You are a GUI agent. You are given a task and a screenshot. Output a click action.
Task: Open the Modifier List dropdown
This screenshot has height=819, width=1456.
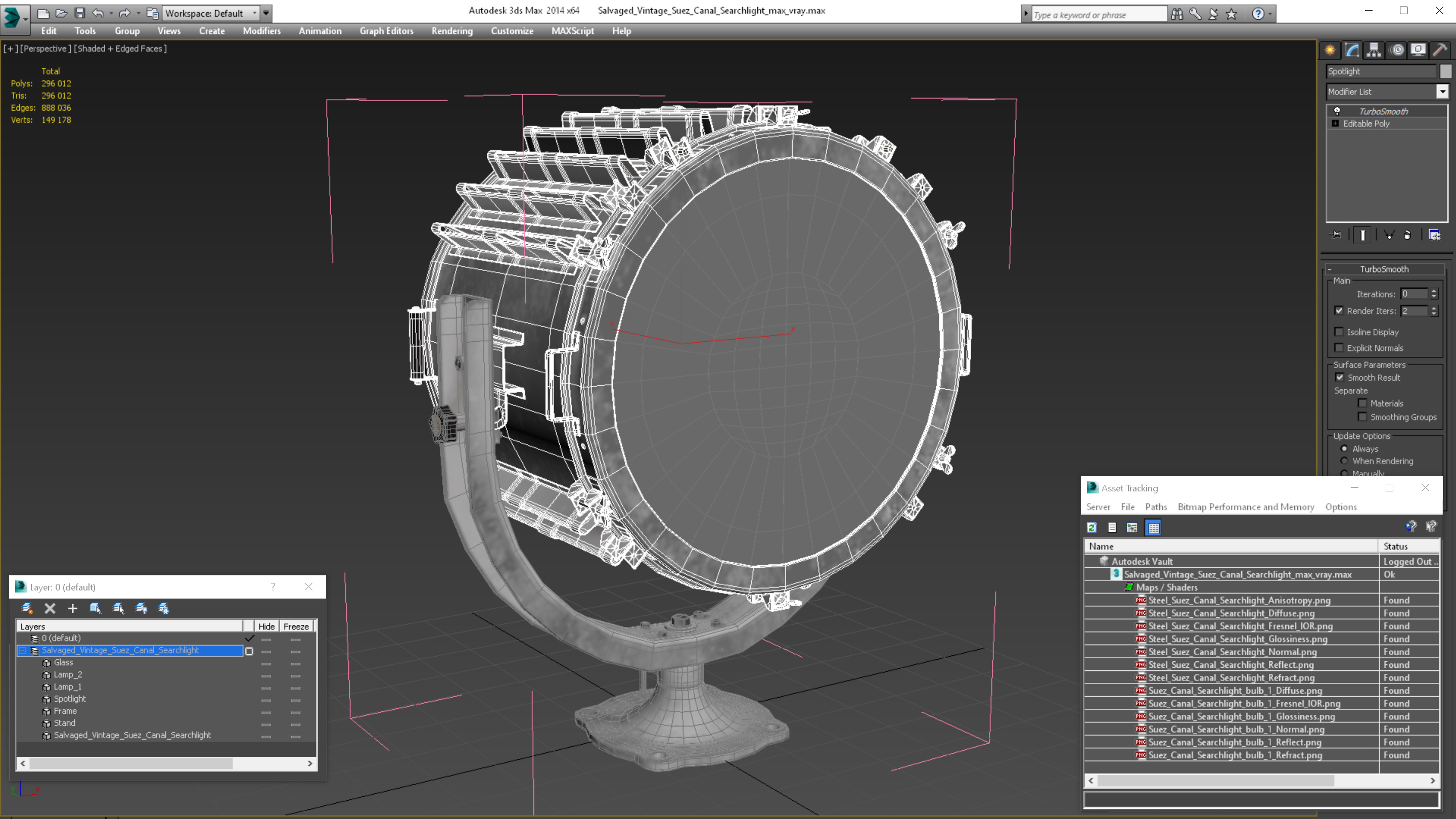(x=1442, y=92)
